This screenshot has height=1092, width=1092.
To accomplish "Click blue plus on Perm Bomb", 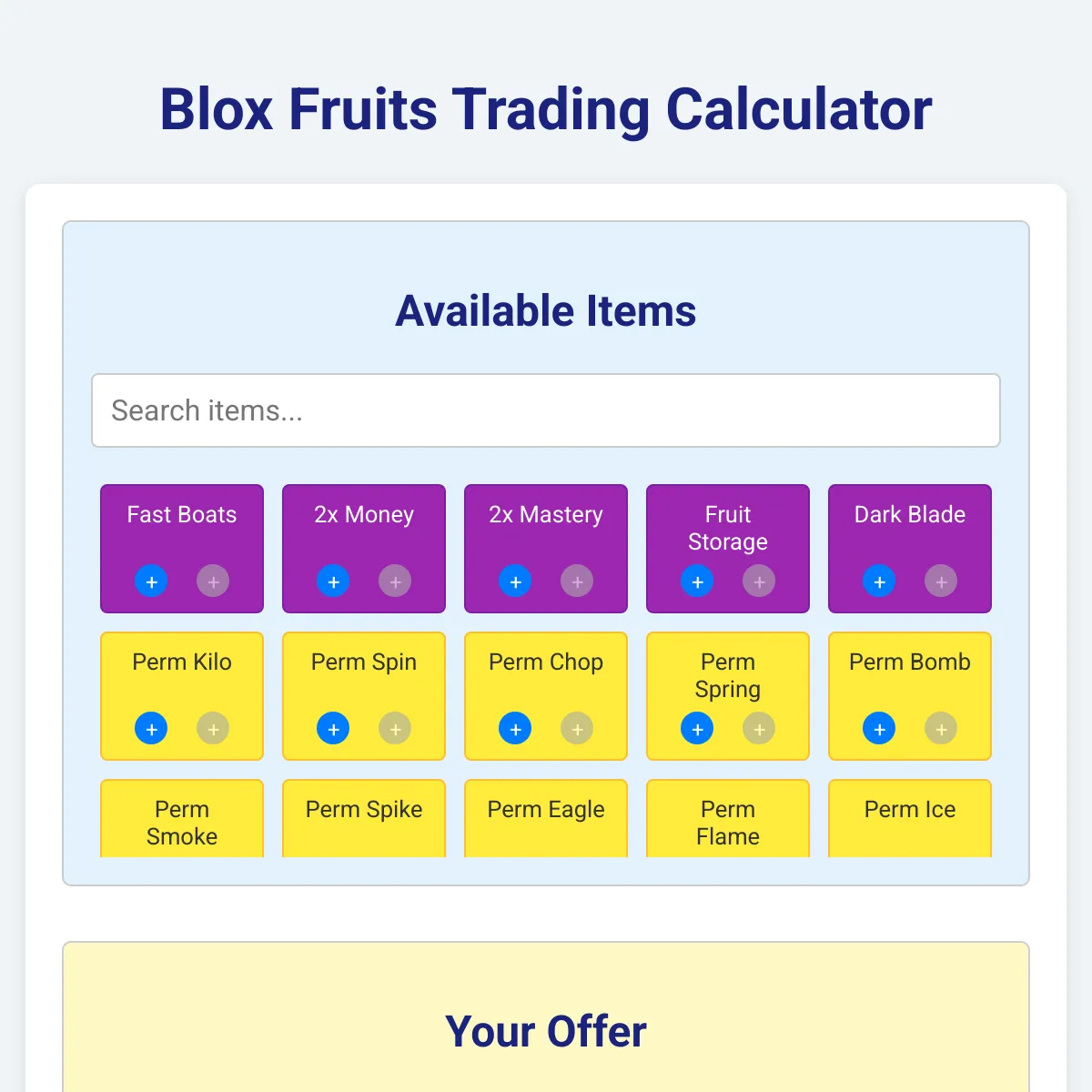I will [x=879, y=728].
